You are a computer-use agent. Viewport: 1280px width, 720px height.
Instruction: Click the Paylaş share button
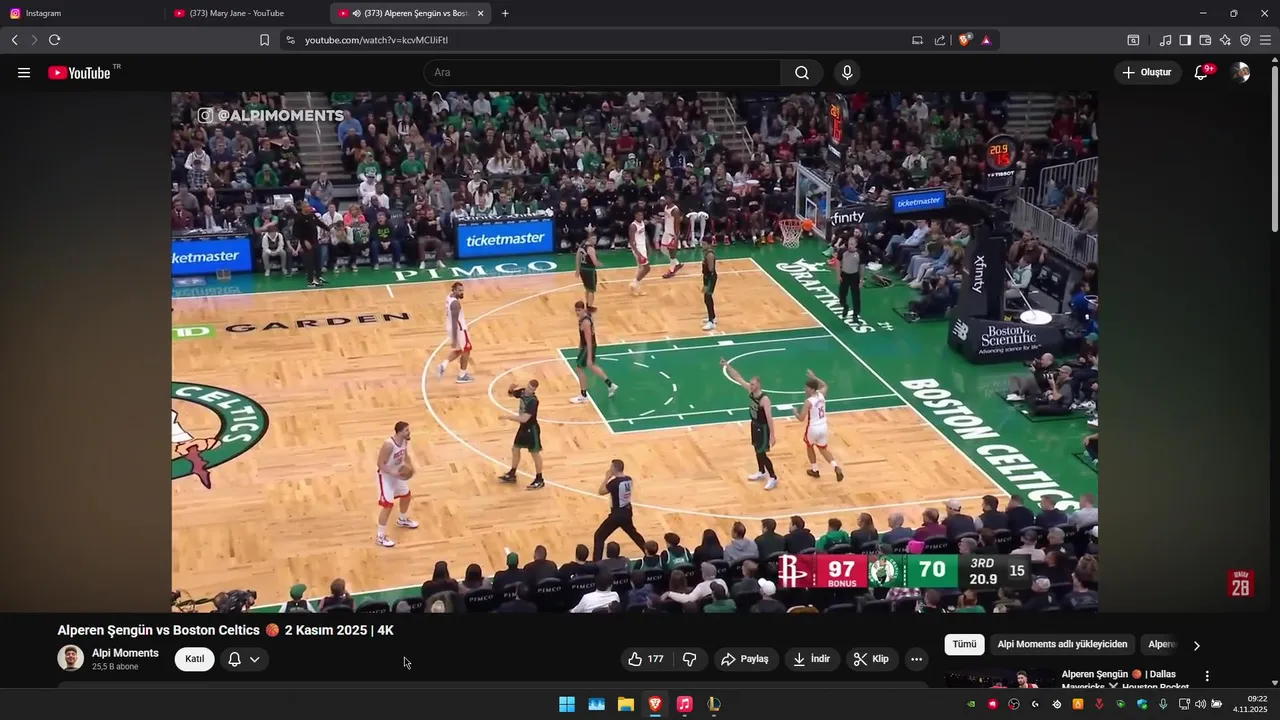(745, 659)
